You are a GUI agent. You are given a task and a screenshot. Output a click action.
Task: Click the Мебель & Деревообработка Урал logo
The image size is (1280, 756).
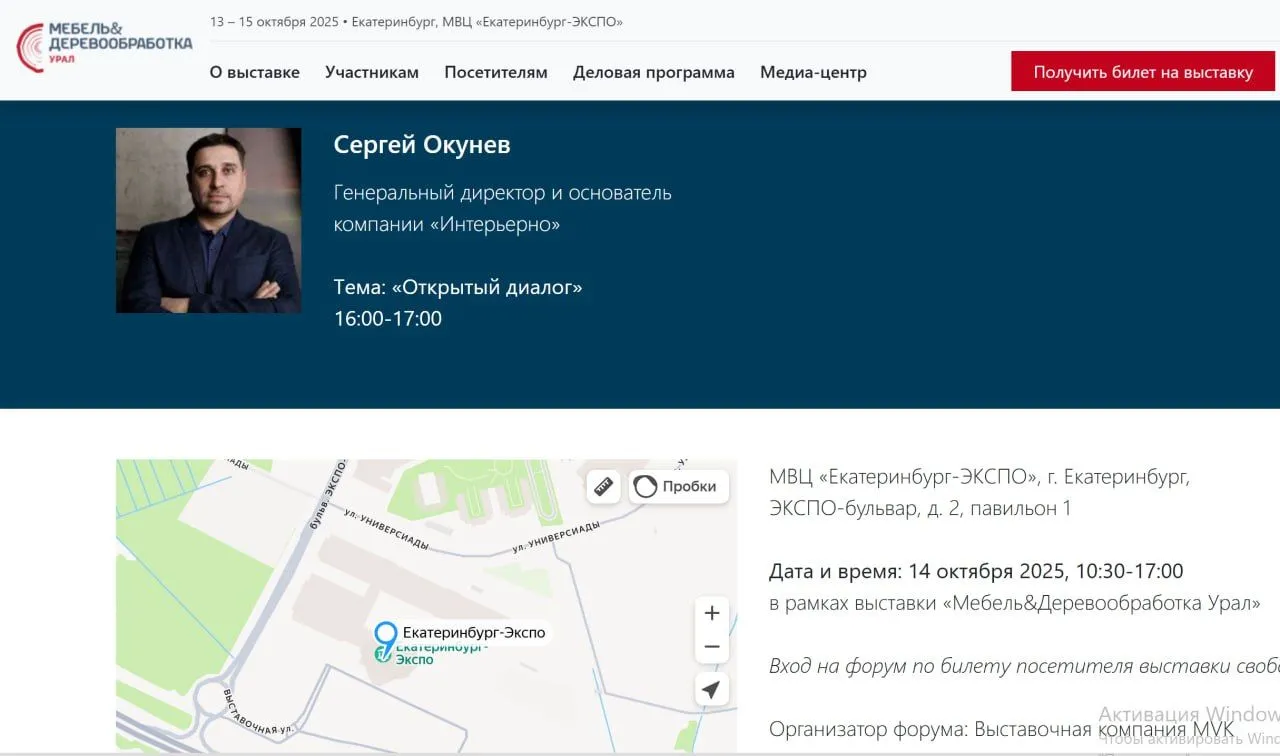(x=104, y=46)
